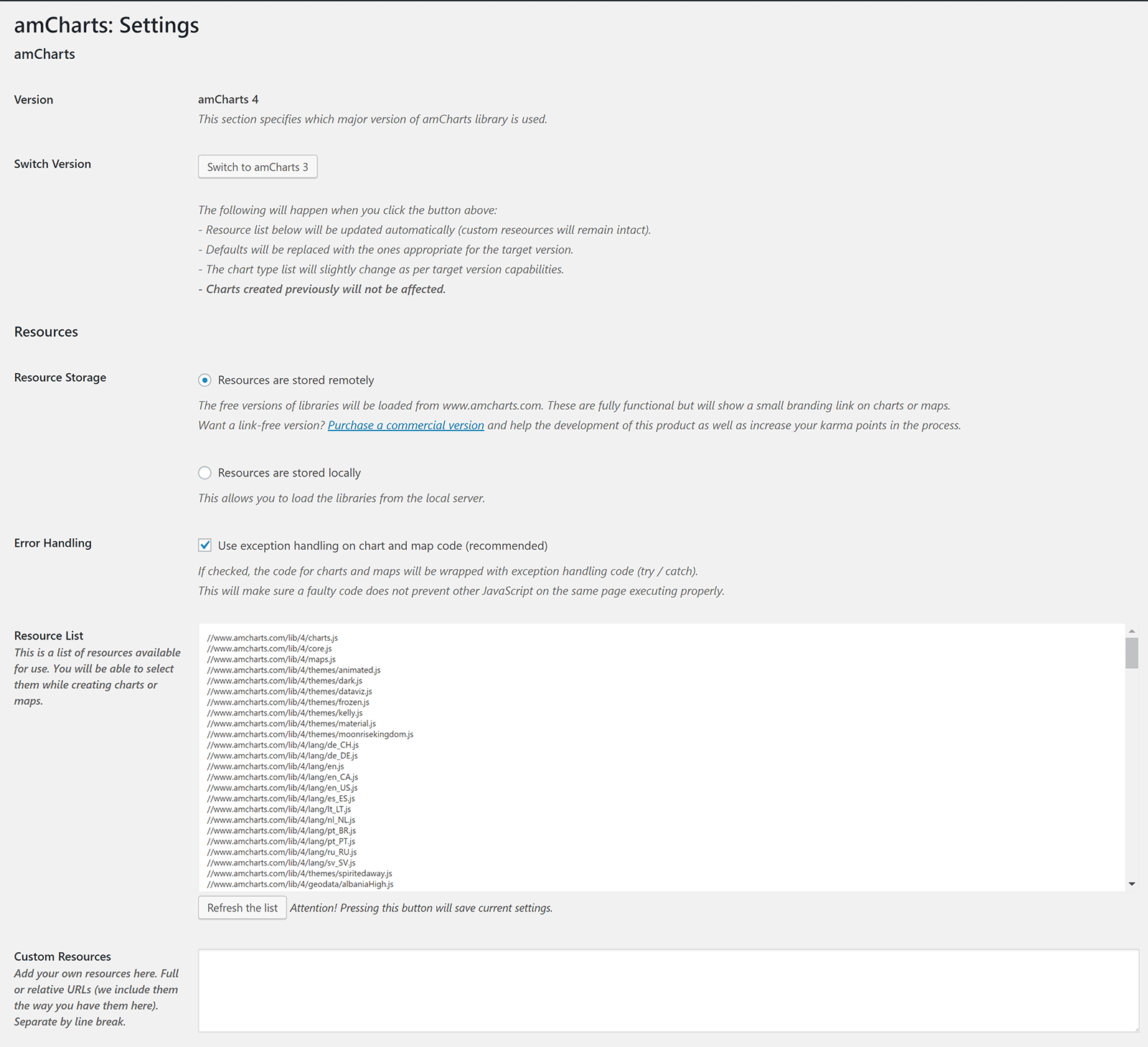Click the Error Handling label
Screen dimensions: 1148x1047
[x=53, y=543]
